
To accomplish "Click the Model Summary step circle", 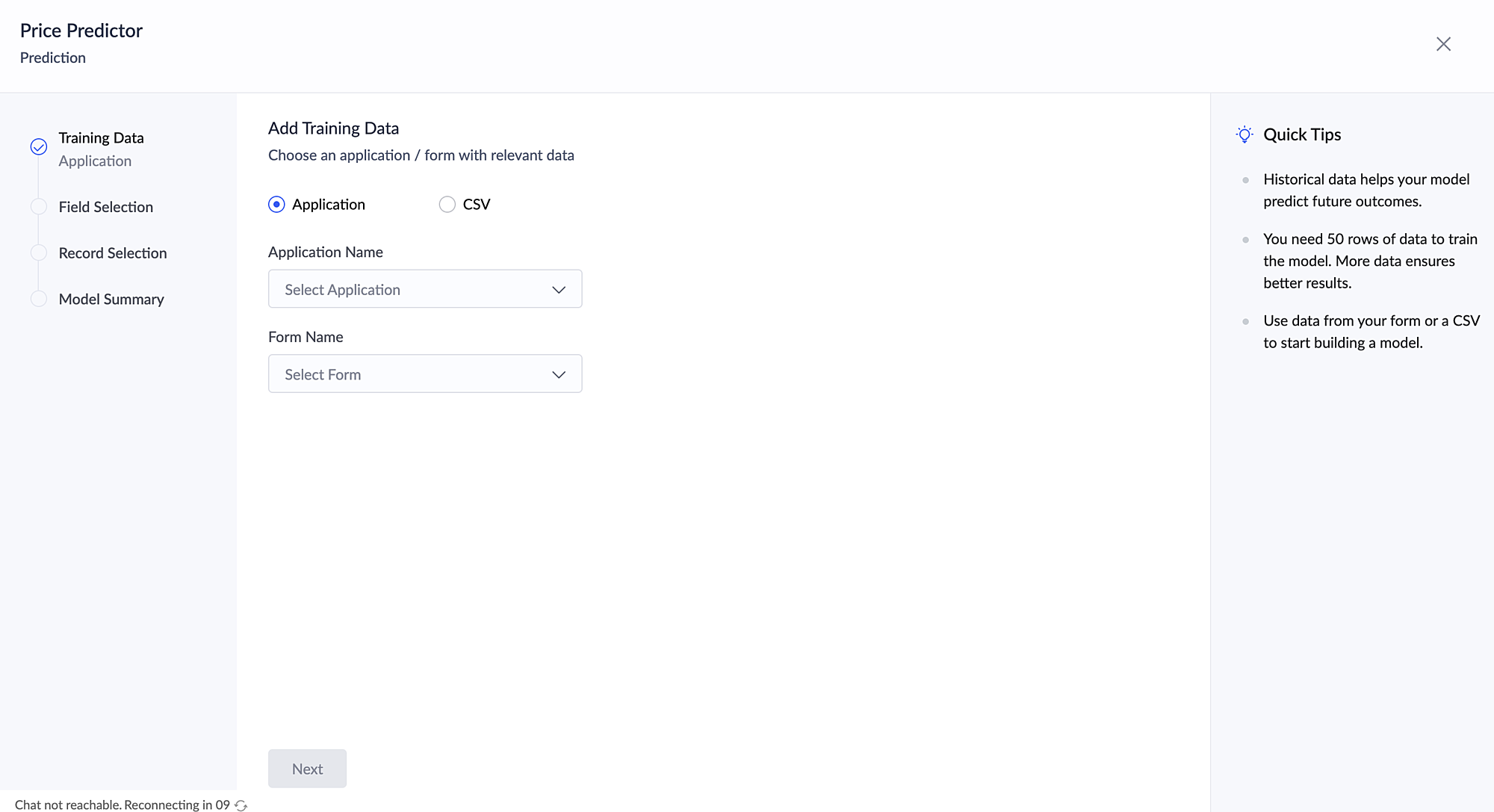I will click(39, 299).
